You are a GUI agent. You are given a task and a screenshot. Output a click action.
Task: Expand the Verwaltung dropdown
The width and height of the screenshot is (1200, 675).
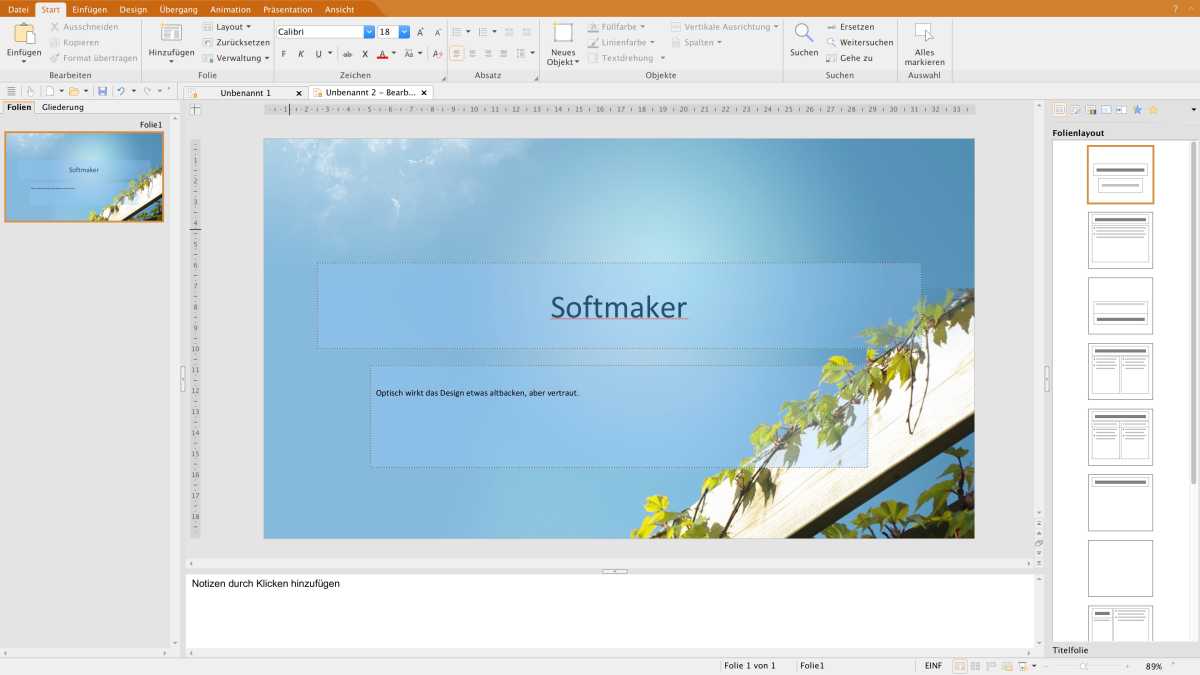click(236, 58)
